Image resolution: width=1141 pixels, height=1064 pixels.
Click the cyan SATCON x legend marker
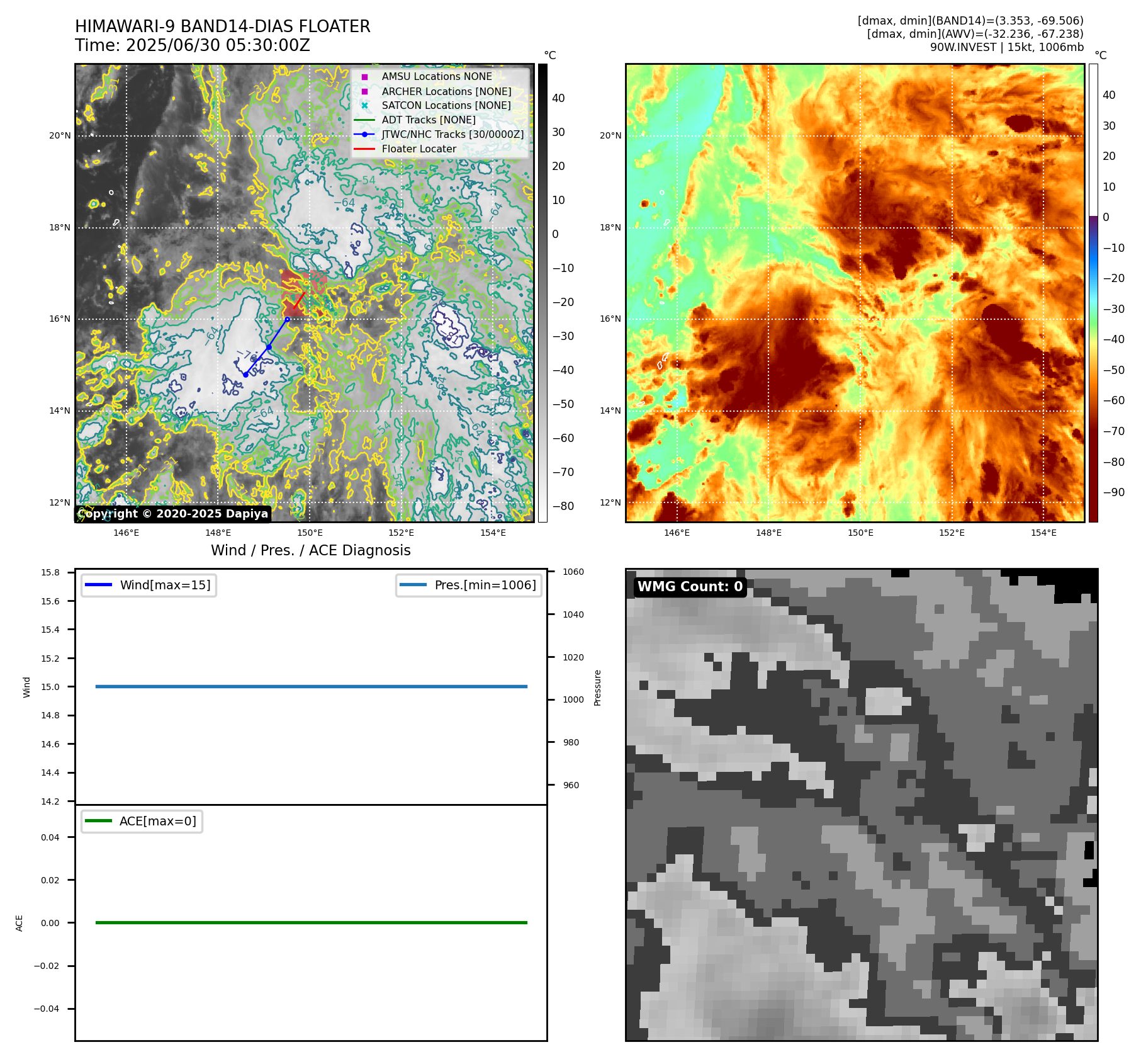tap(364, 106)
